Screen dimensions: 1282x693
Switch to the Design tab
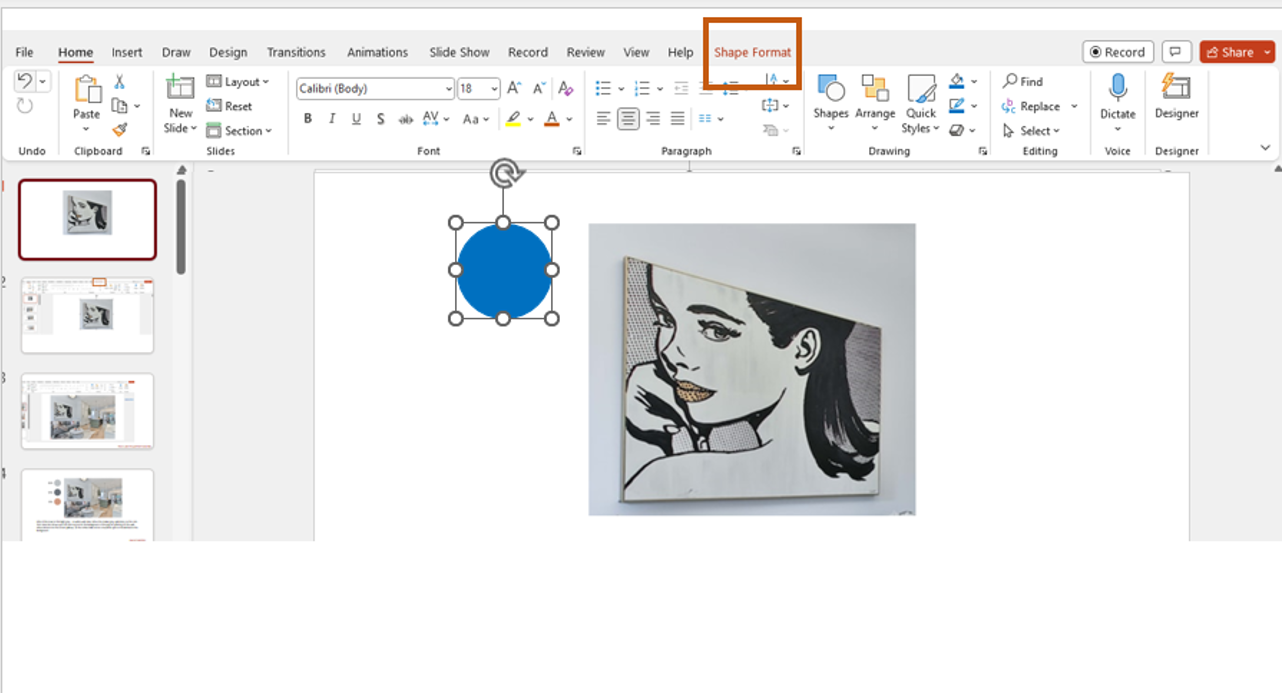[228, 52]
